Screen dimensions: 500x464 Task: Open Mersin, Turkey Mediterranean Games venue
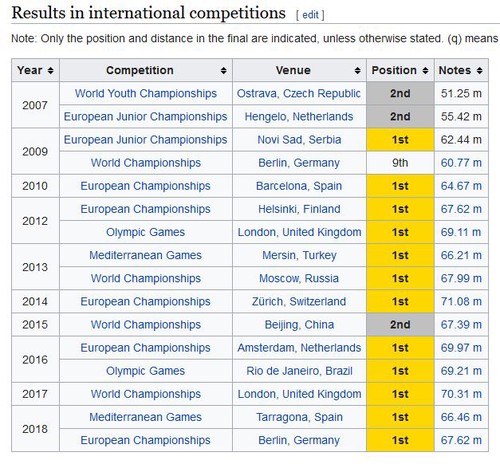[x=299, y=255]
